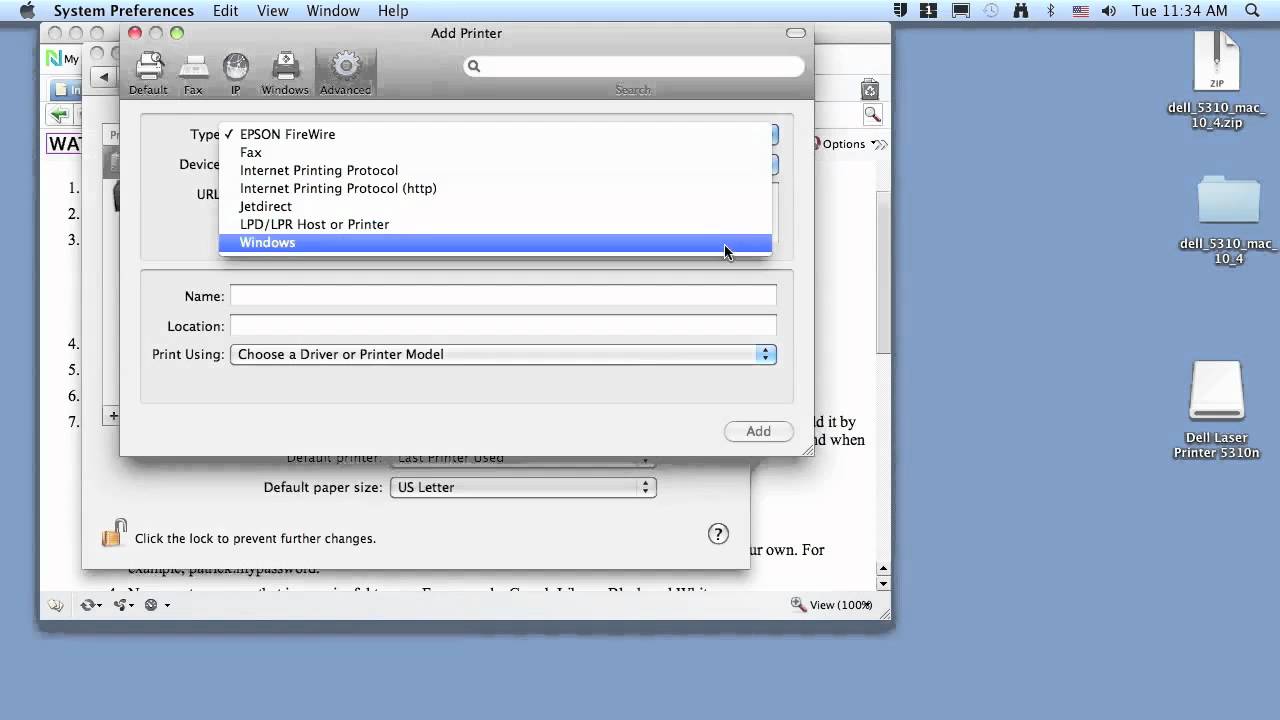Open the Edit menu
The image size is (1280, 720).
point(225,11)
